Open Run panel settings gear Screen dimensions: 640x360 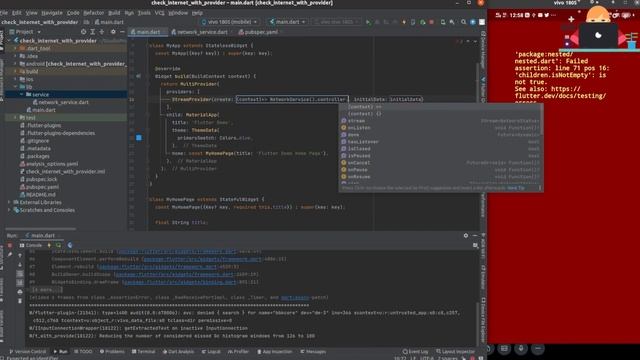(466, 236)
